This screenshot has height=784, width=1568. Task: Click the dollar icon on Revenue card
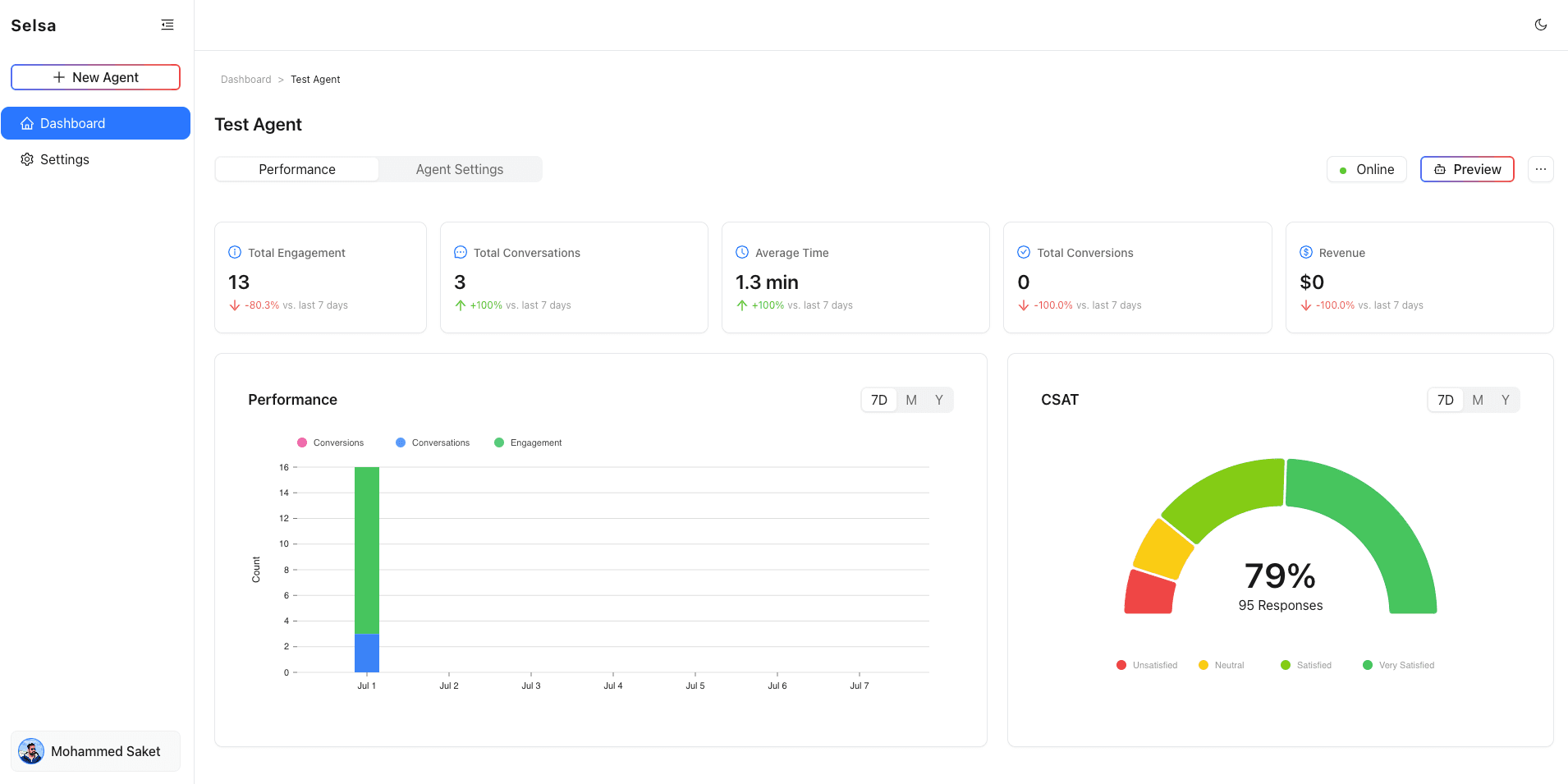tap(1304, 252)
